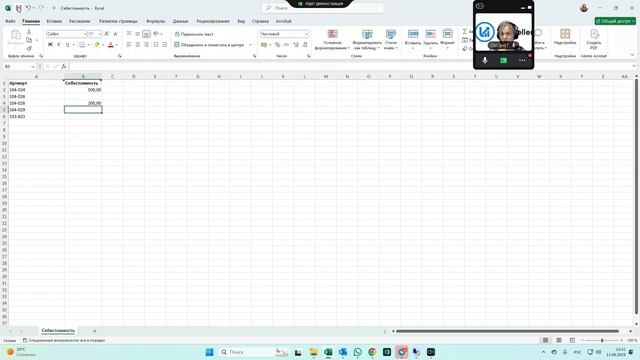The height and width of the screenshot is (360, 640).
Task: Apply the comma thousands separator style
Action: [286, 45]
